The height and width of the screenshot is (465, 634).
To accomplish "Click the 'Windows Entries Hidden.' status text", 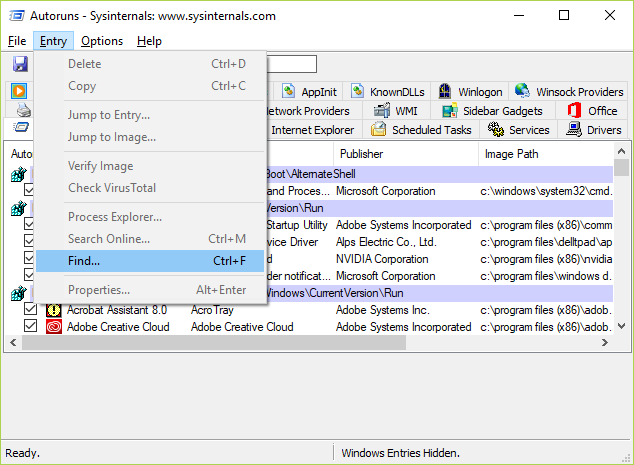I will pyautogui.click(x=400, y=453).
